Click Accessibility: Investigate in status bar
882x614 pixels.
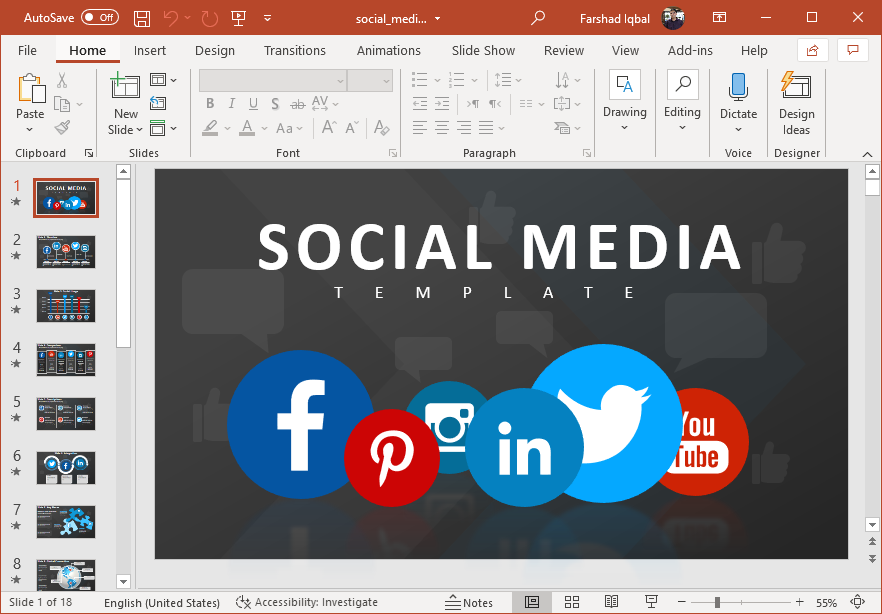point(307,602)
